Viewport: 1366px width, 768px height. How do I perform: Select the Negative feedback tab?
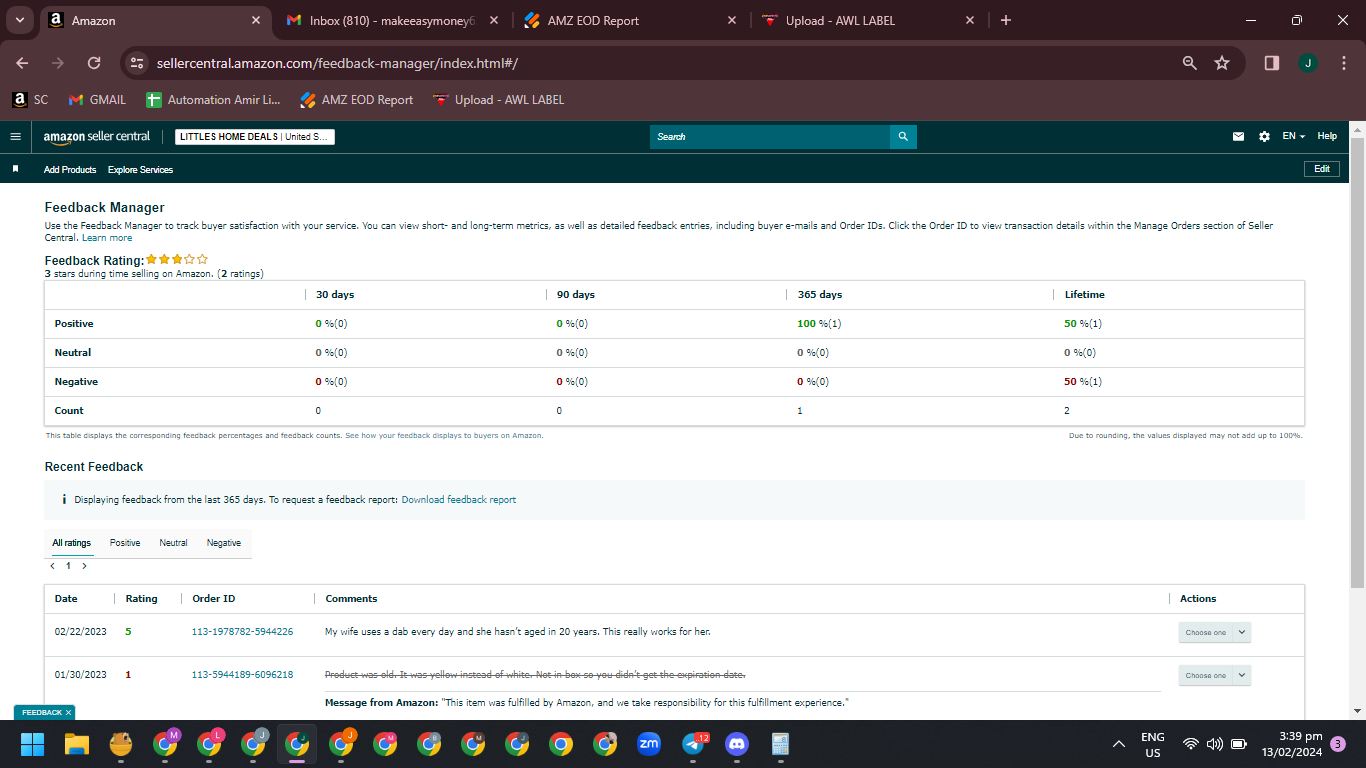click(x=224, y=543)
